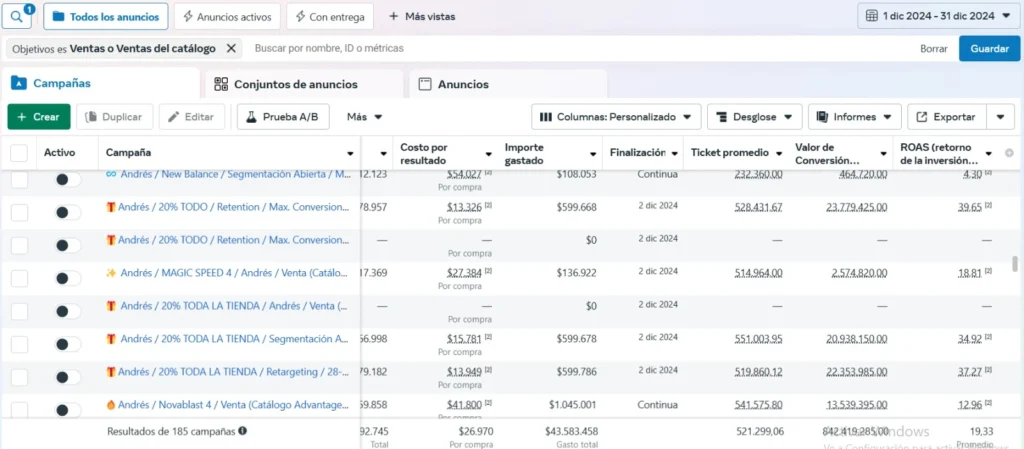Open the Con entrega view
Screen dimensions: 1024x449
[x=330, y=16]
